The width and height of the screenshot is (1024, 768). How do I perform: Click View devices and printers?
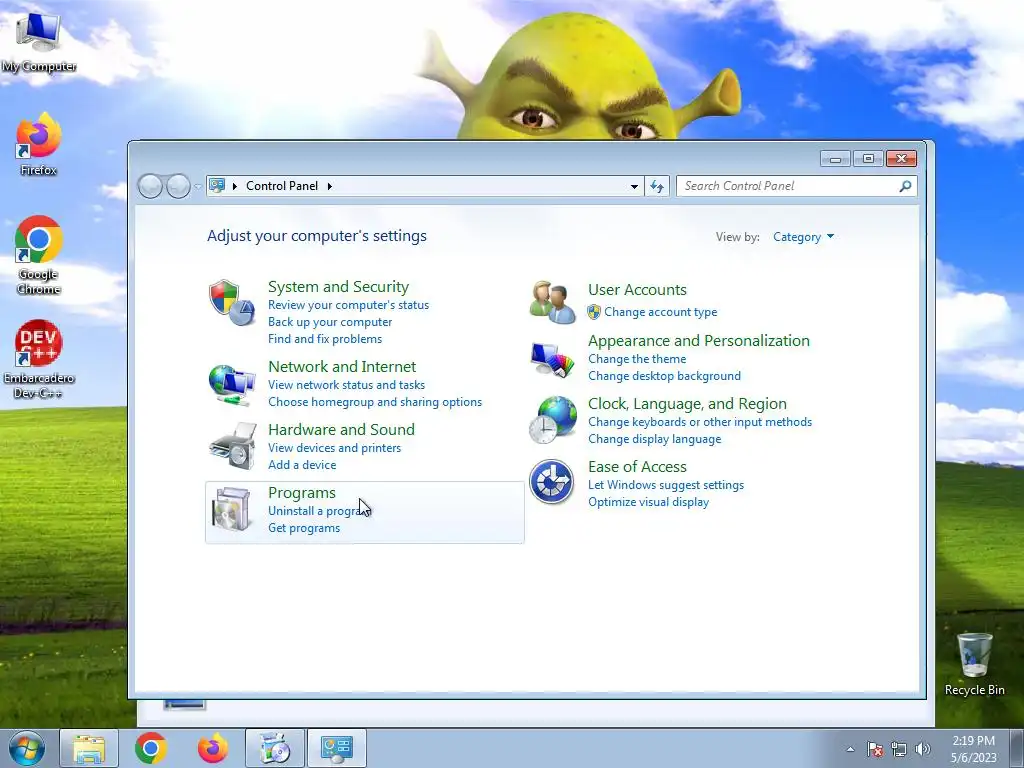334,448
